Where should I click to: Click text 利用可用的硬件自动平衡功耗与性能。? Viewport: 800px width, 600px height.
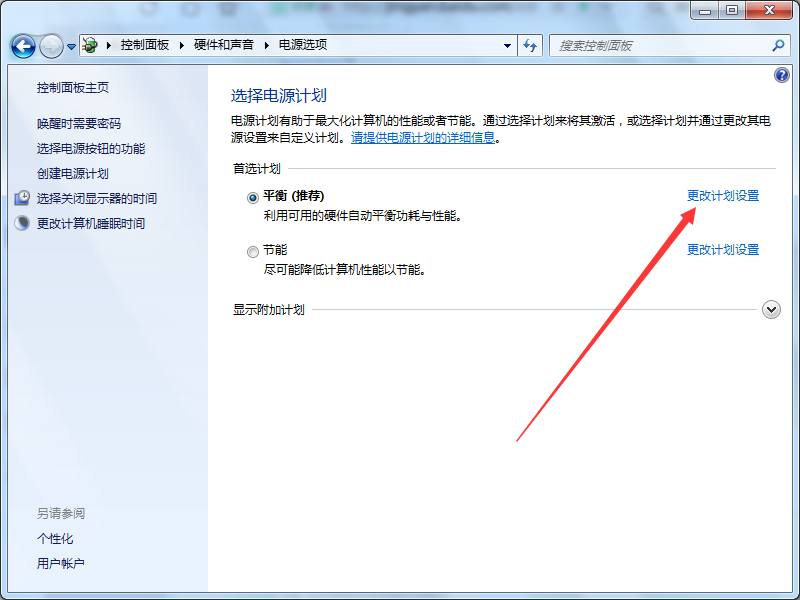click(363, 216)
